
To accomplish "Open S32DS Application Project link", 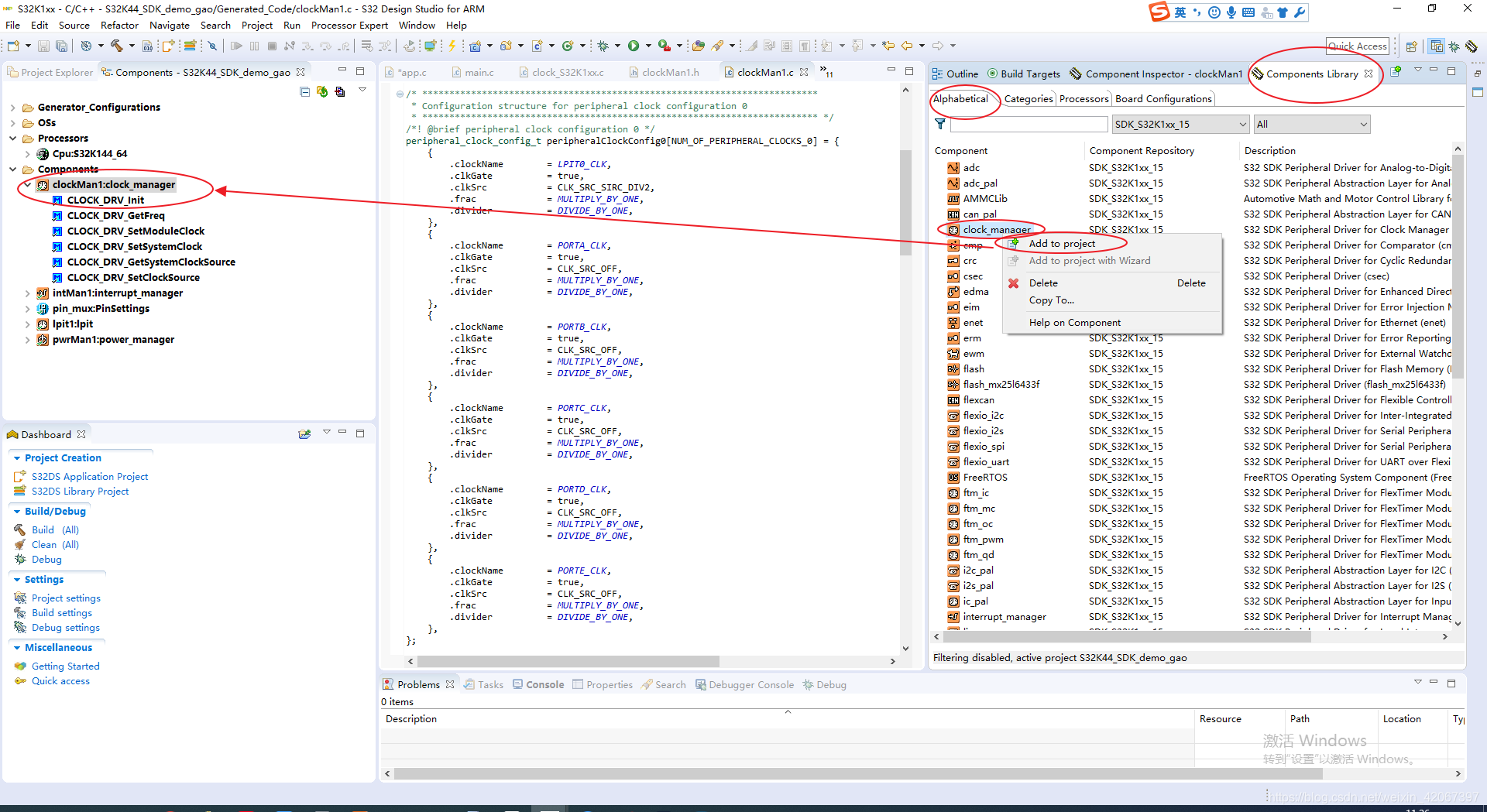I will pyautogui.click(x=90, y=476).
